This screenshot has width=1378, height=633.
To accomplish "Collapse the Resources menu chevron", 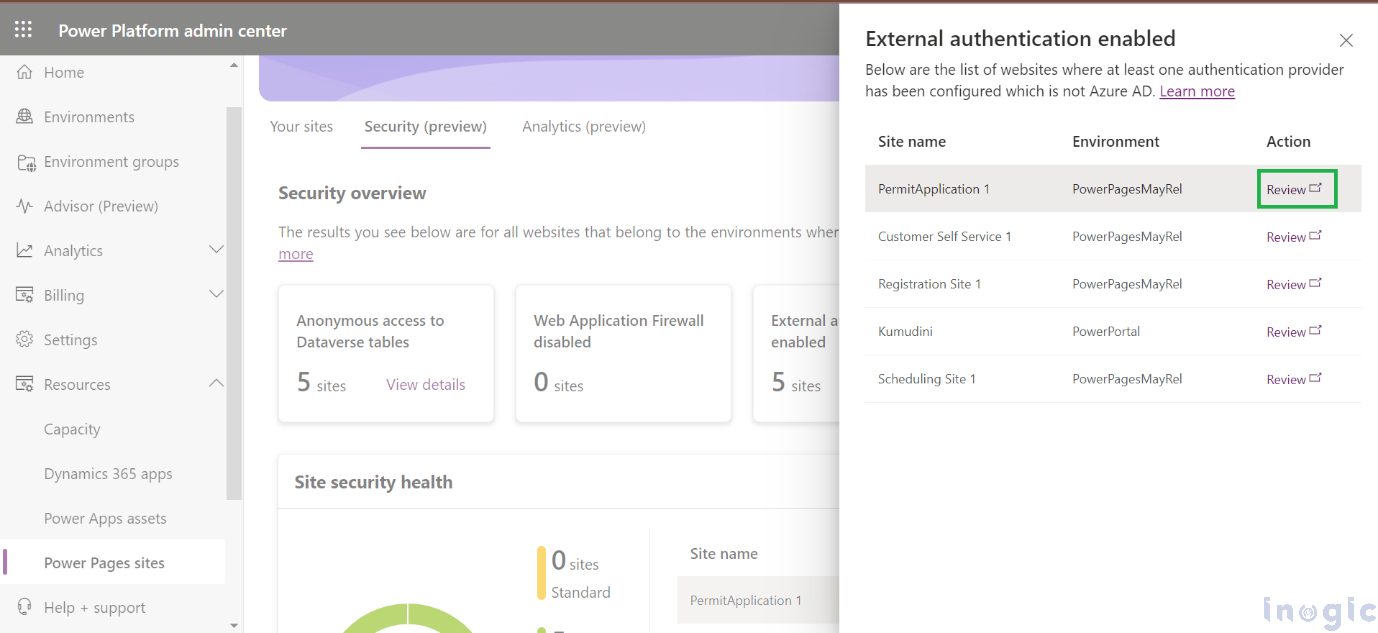I will coord(216,383).
